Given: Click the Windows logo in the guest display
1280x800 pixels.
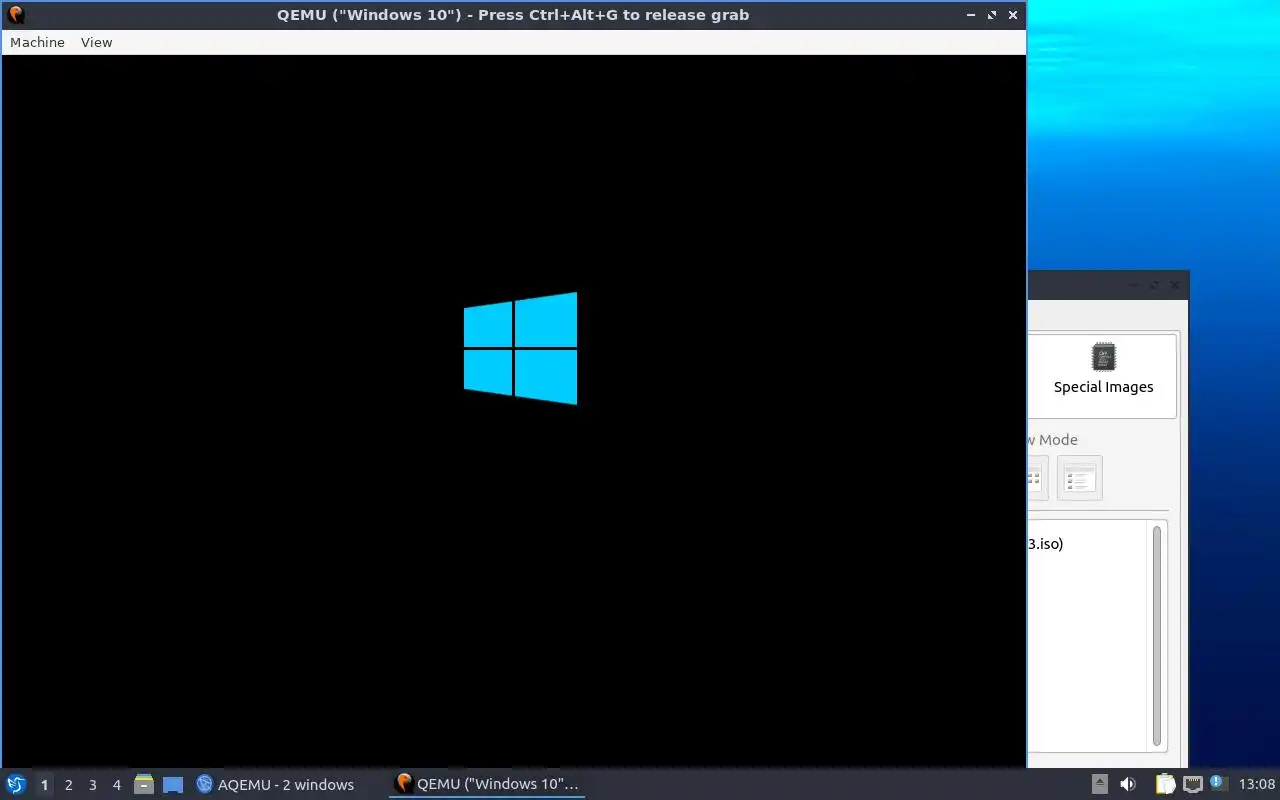Looking at the screenshot, I should click(520, 348).
